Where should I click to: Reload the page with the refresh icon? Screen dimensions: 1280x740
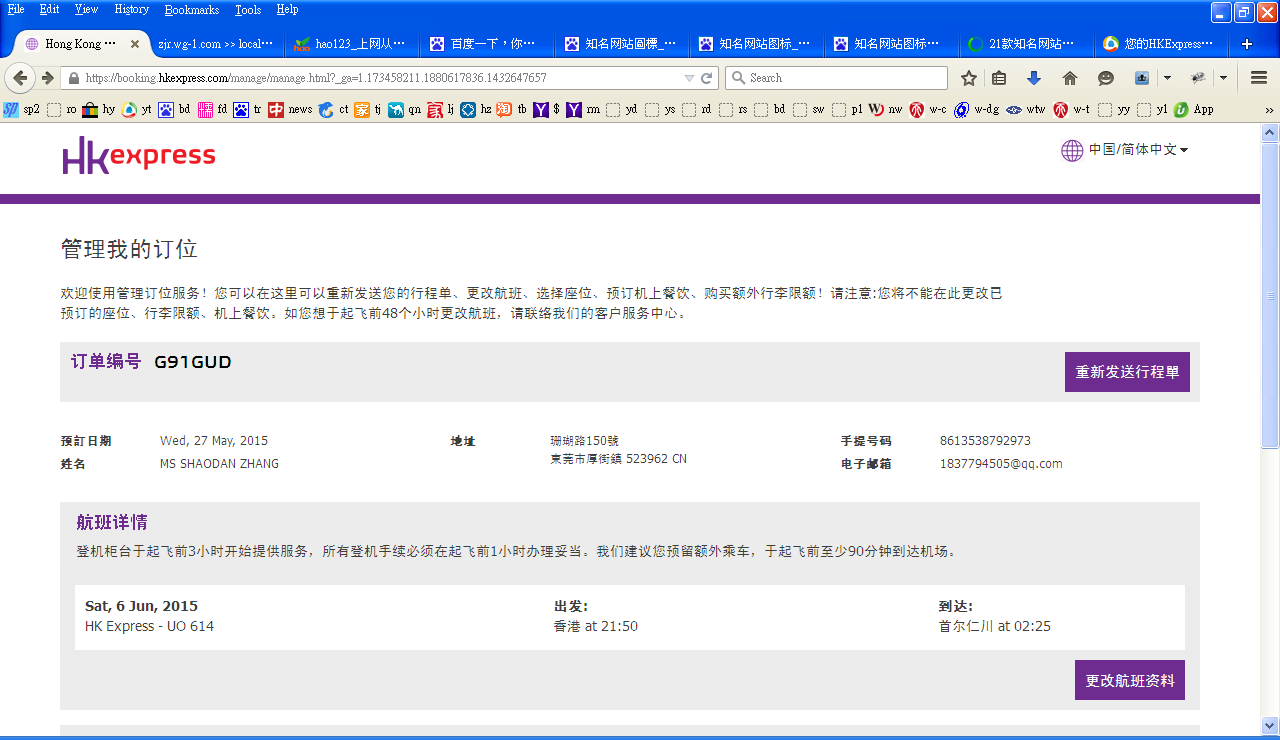coord(707,78)
